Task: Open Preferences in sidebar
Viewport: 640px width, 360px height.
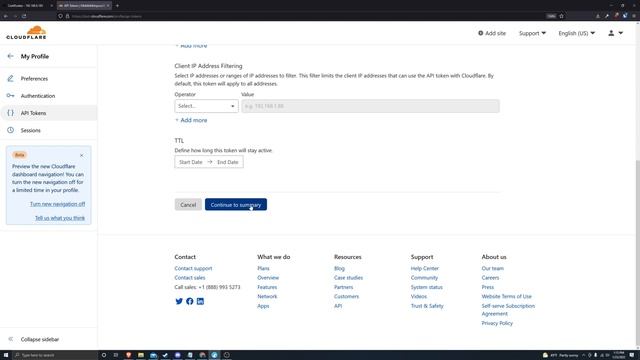Action: tap(34, 78)
